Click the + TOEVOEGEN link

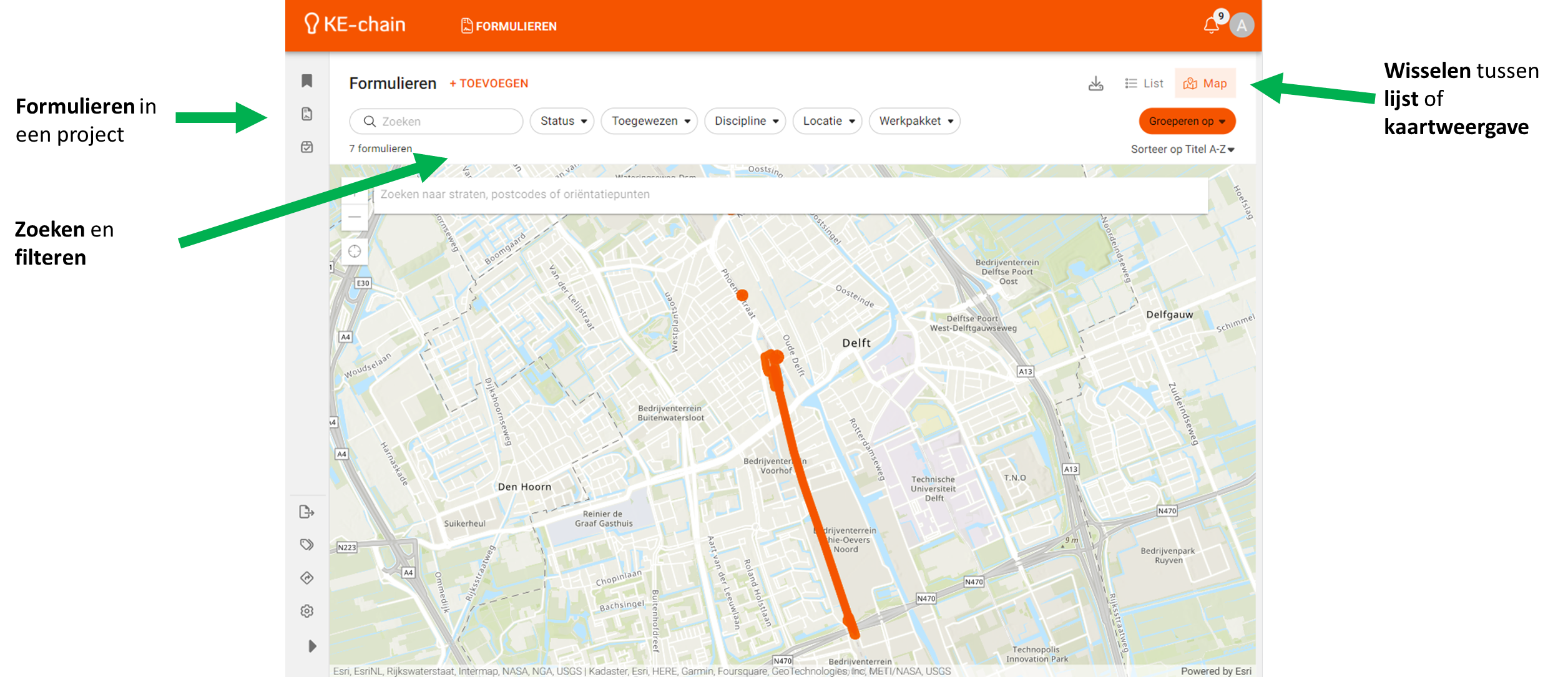coord(489,84)
